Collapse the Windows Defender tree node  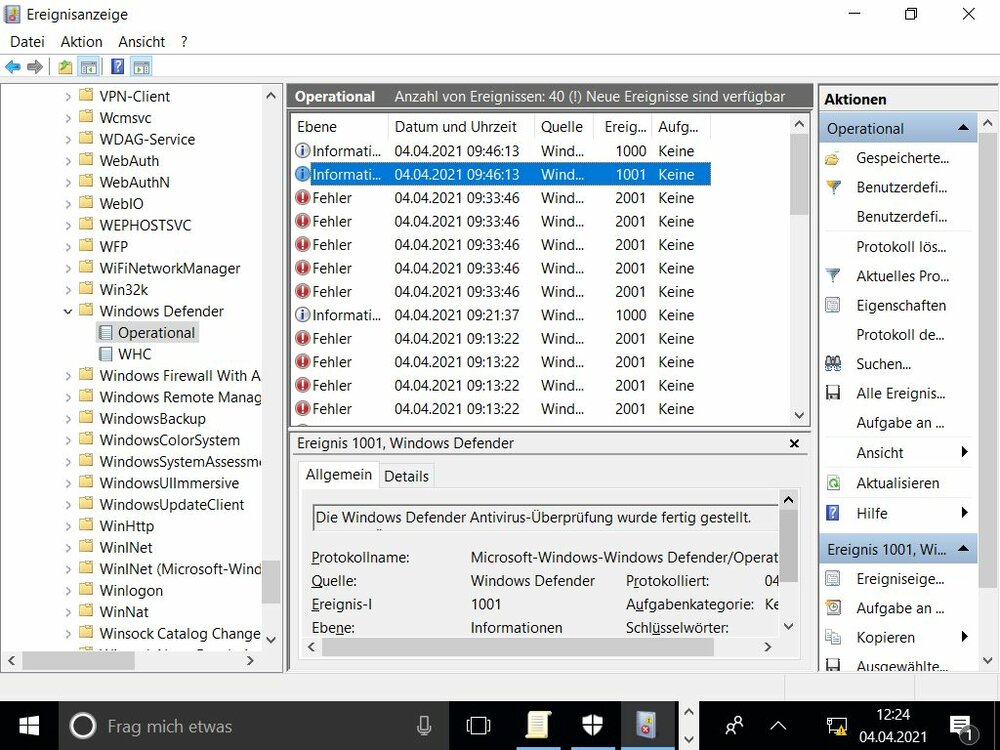tap(68, 312)
